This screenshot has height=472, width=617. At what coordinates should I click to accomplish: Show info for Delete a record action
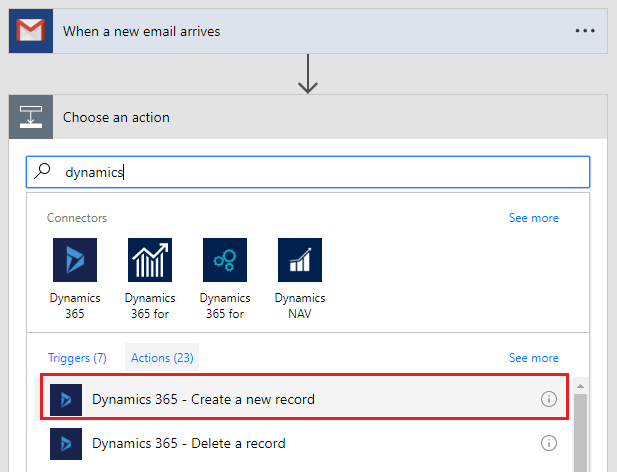pyautogui.click(x=549, y=443)
